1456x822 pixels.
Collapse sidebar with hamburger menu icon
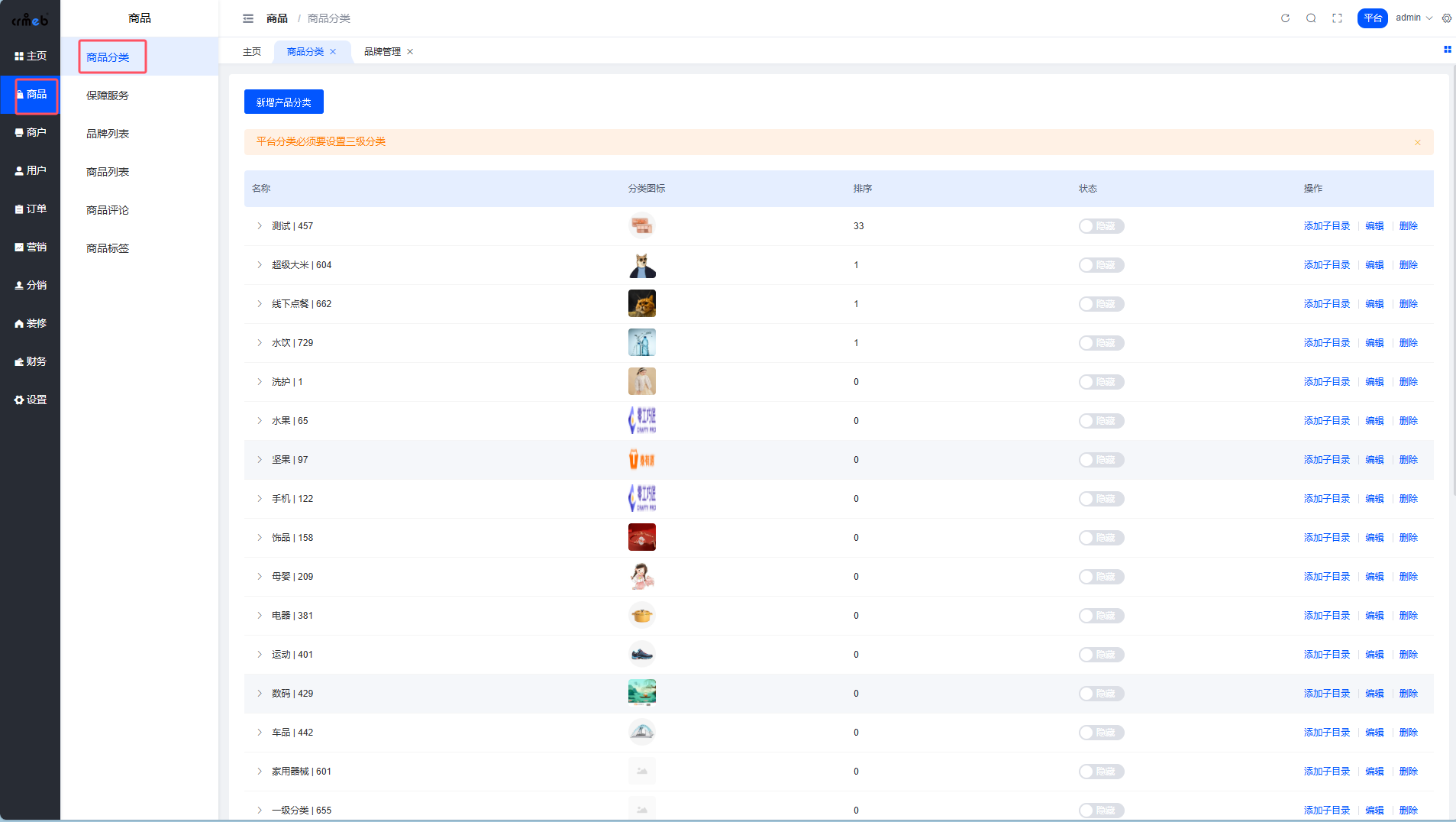click(x=248, y=18)
